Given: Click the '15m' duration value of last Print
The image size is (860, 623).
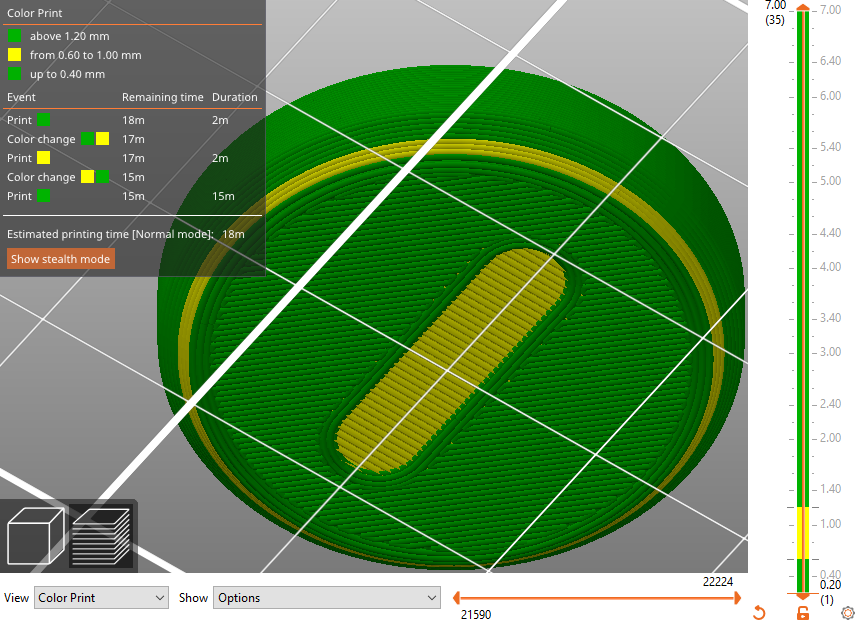Looking at the screenshot, I should (x=223, y=196).
